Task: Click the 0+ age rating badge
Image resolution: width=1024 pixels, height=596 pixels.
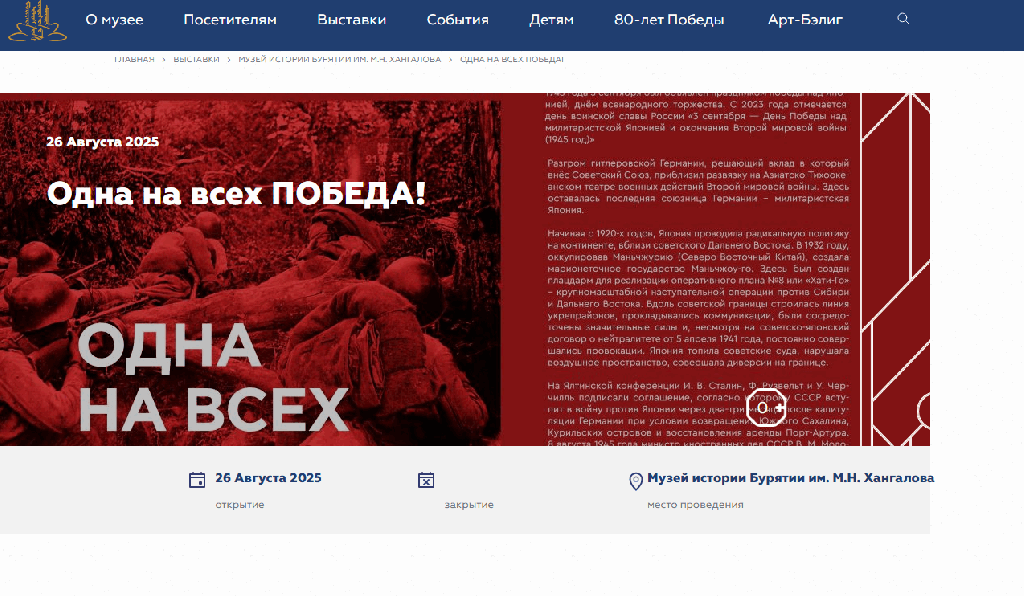Action: tap(765, 408)
